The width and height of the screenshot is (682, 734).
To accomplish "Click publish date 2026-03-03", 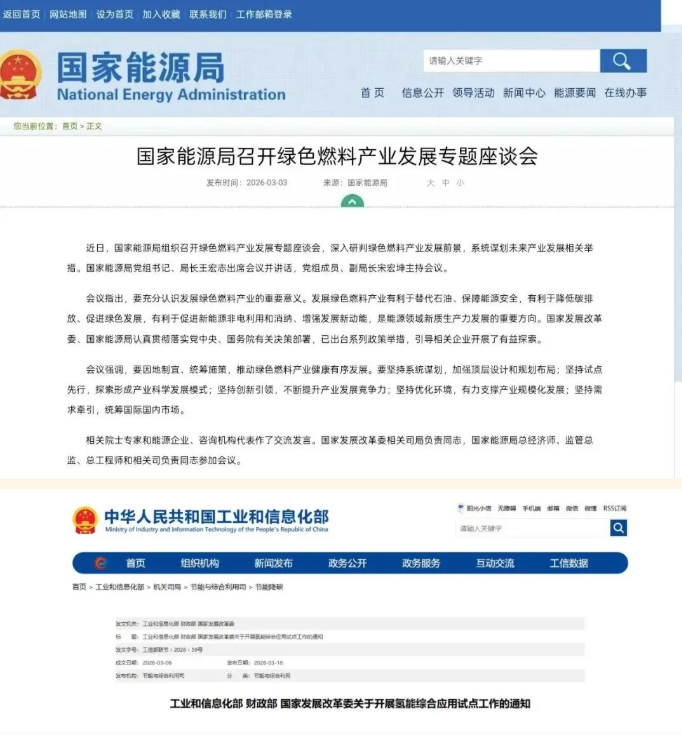I will pyautogui.click(x=267, y=183).
